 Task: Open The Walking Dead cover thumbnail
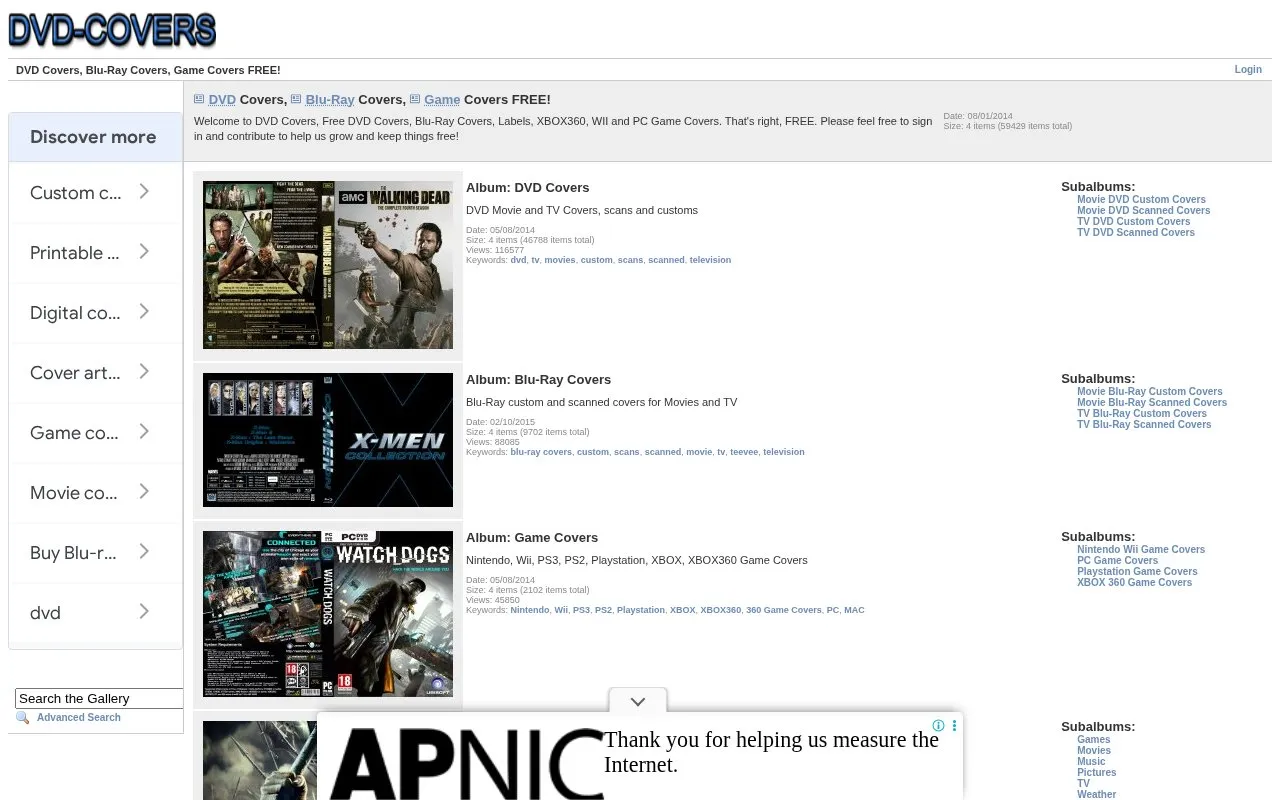[x=328, y=265]
